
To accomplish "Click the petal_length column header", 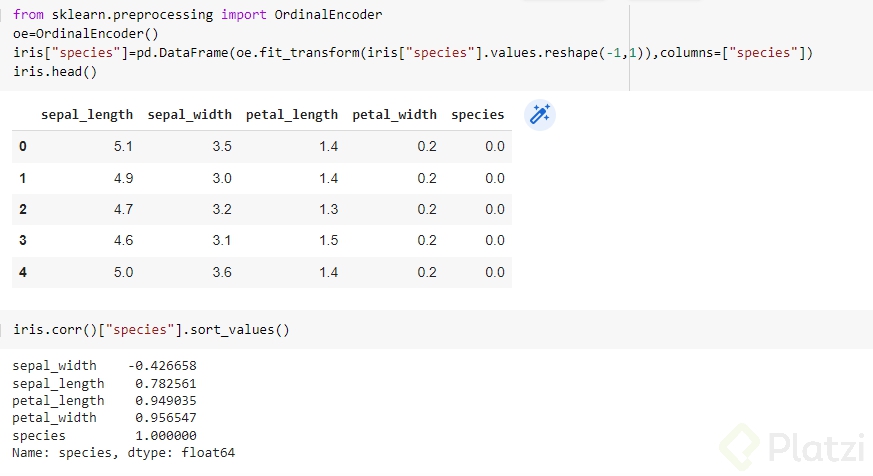I will [292, 115].
